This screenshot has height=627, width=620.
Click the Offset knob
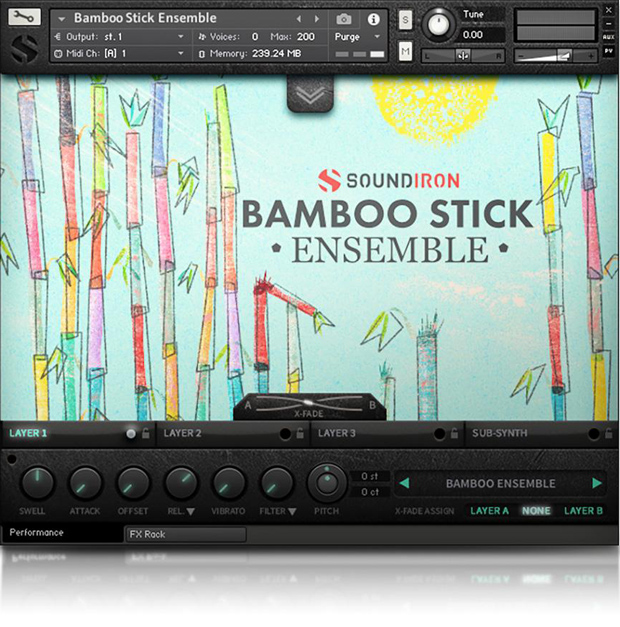point(133,483)
